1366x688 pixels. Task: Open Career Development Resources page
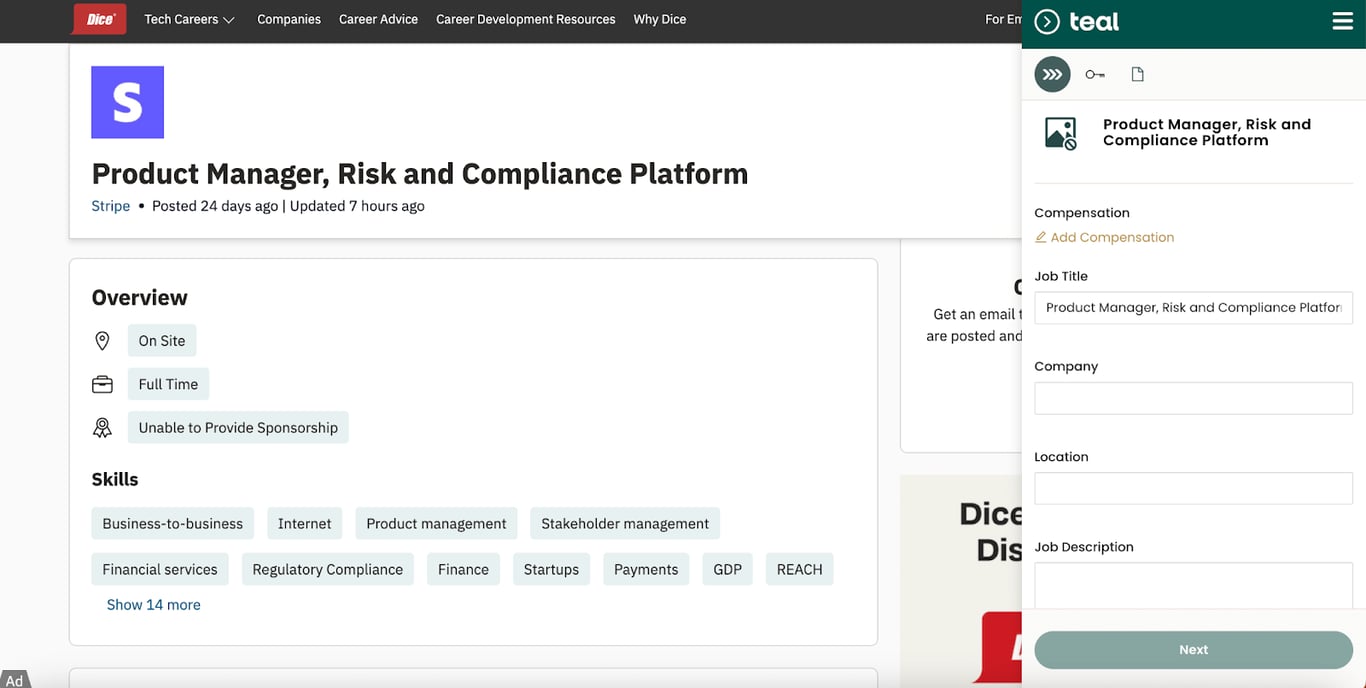(x=526, y=19)
